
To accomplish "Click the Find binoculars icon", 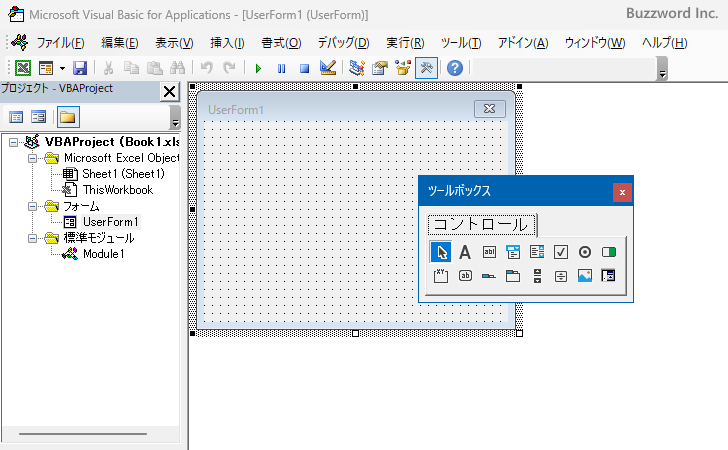I will tap(177, 68).
